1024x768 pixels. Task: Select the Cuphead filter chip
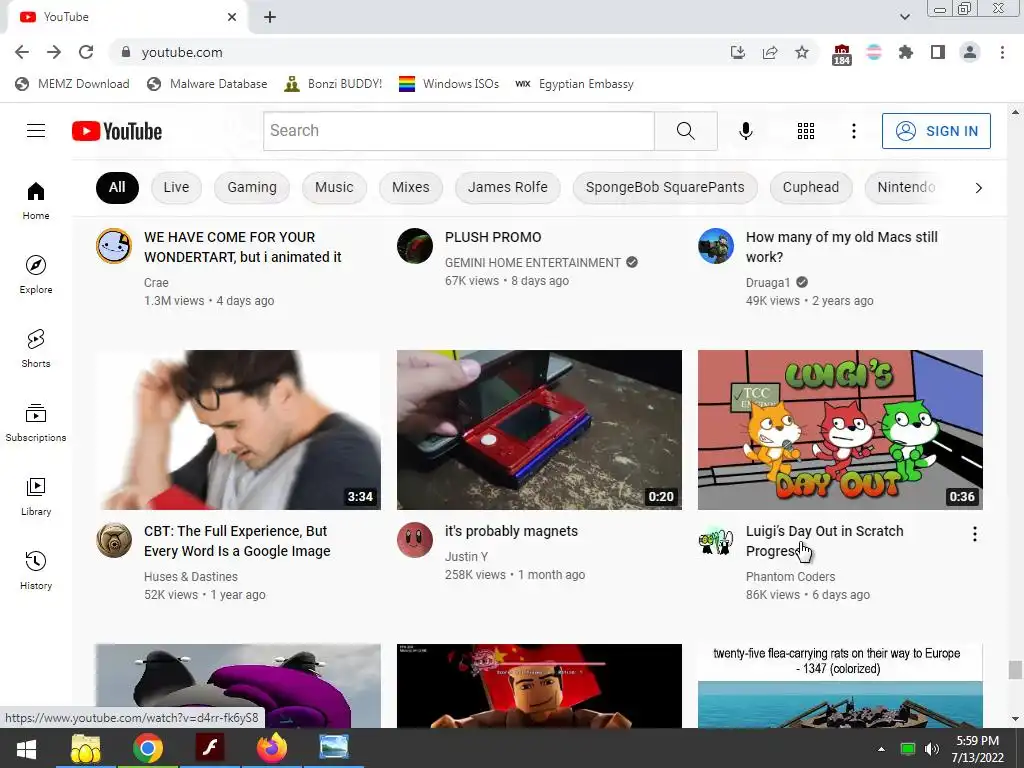(811, 187)
